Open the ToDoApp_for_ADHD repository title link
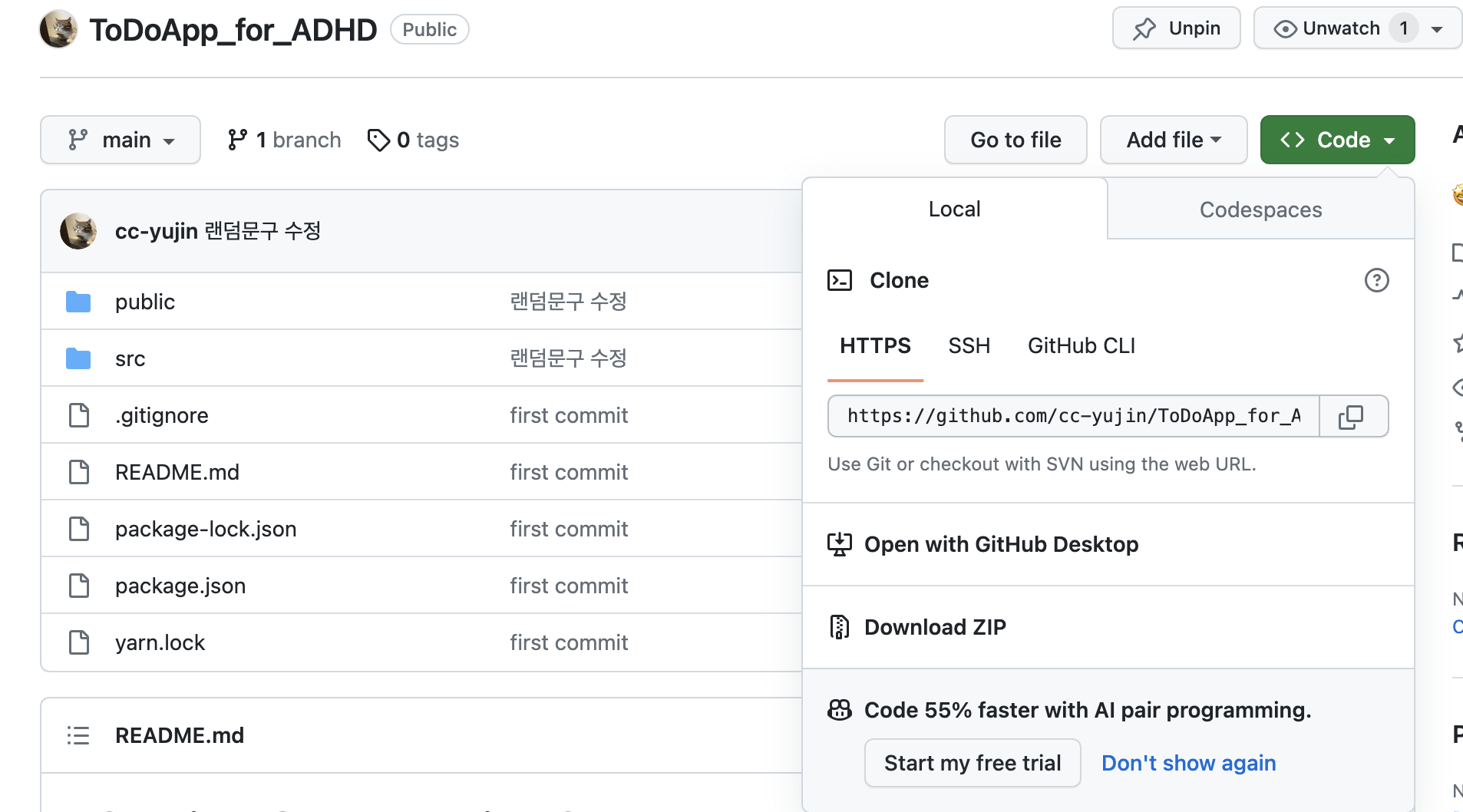This screenshot has width=1463, height=812. coord(233,30)
